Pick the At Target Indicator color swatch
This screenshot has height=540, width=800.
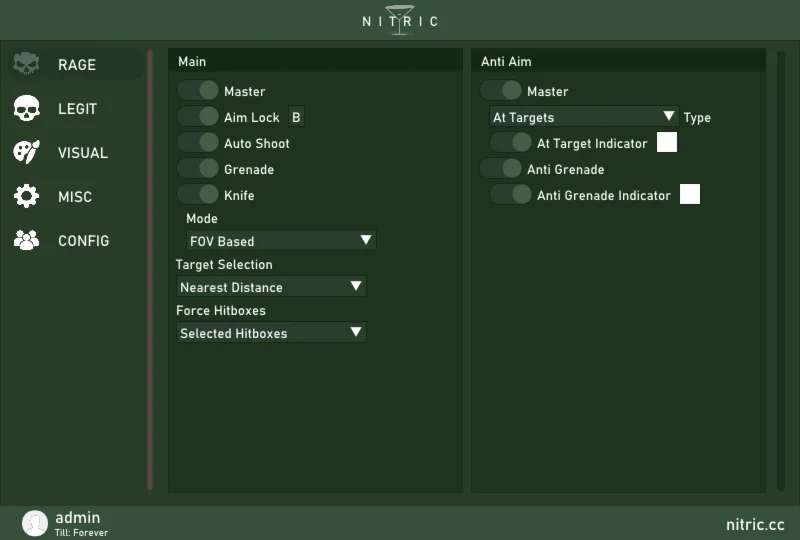667,143
